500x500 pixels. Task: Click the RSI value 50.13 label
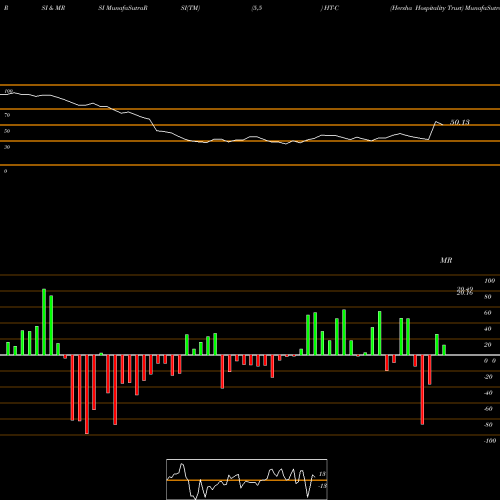pyautogui.click(x=460, y=122)
